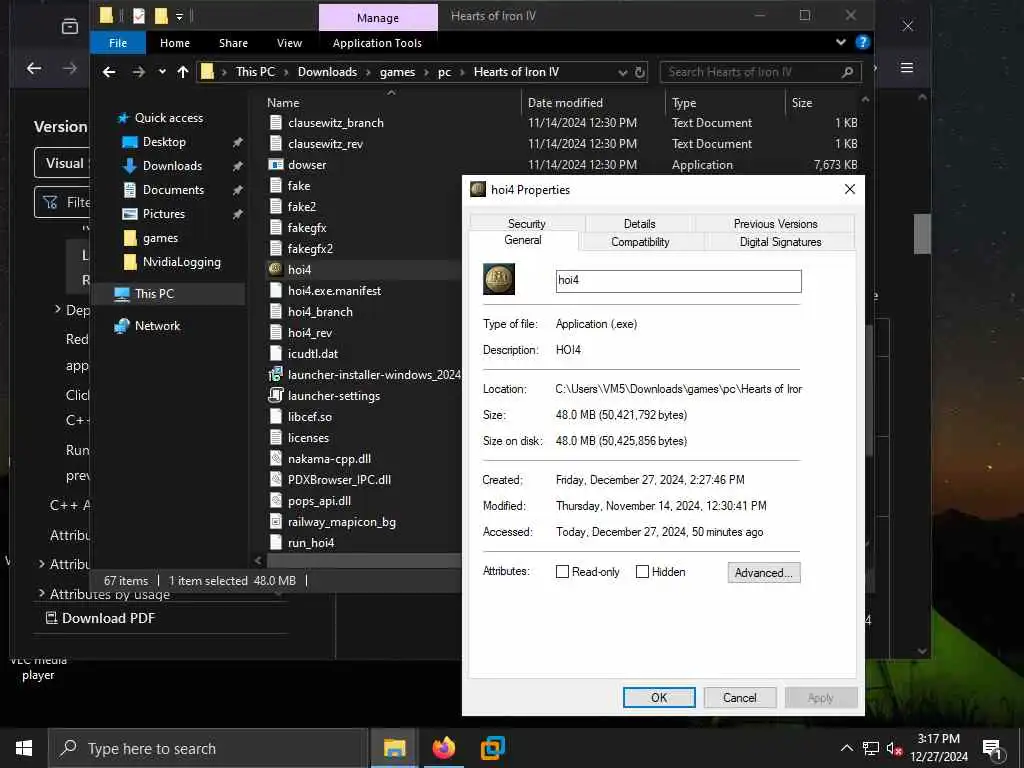
Task: Click the muted volume tray icon
Action: pos(894,748)
